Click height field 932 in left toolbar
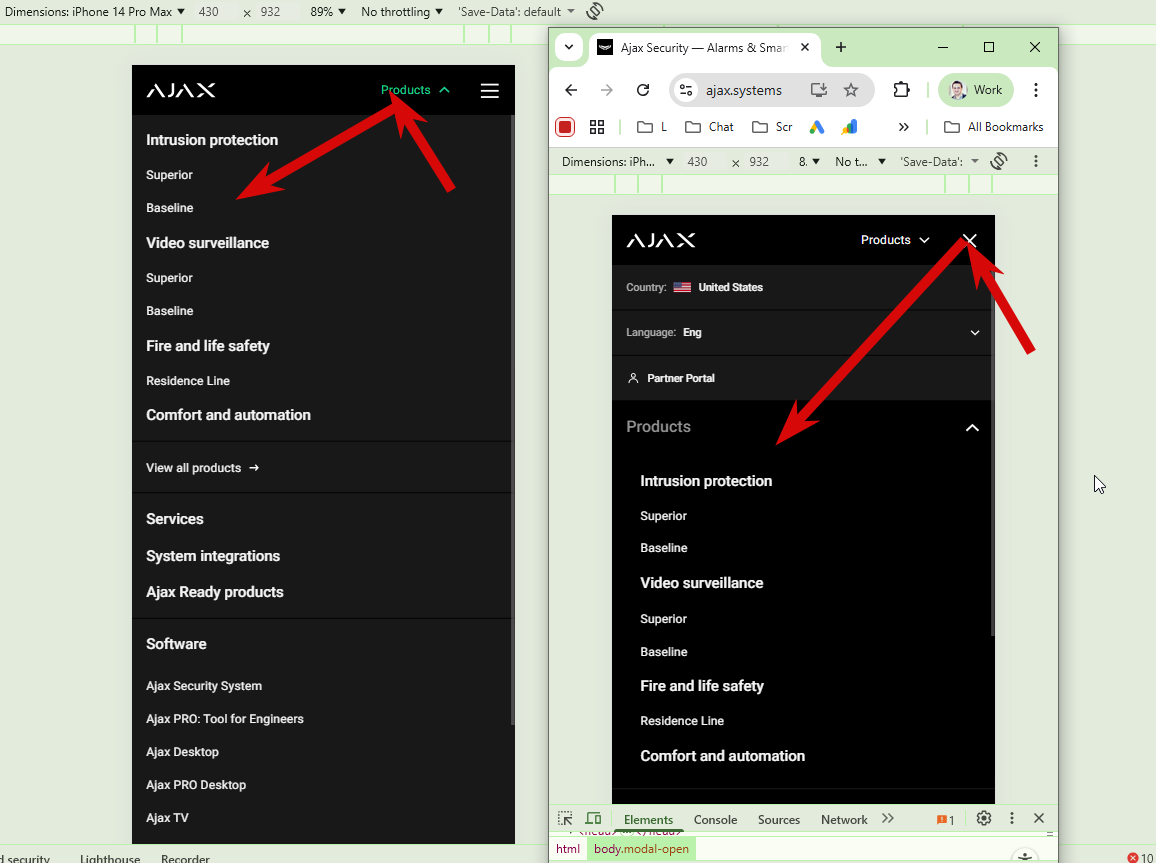 click(271, 12)
